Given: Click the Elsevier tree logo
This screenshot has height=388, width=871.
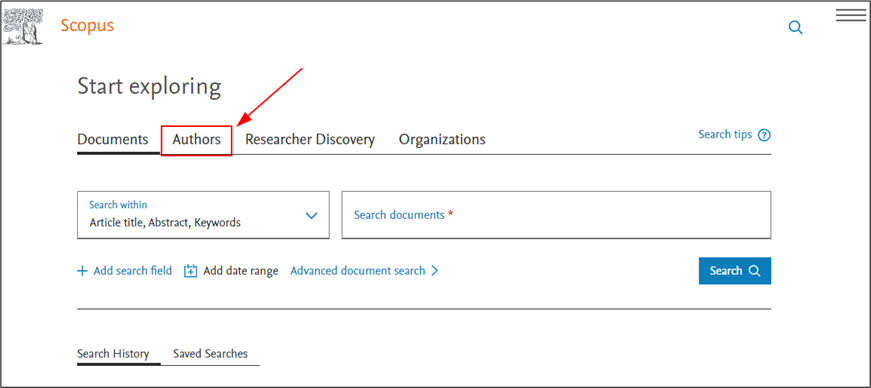Looking at the screenshot, I should [x=23, y=27].
